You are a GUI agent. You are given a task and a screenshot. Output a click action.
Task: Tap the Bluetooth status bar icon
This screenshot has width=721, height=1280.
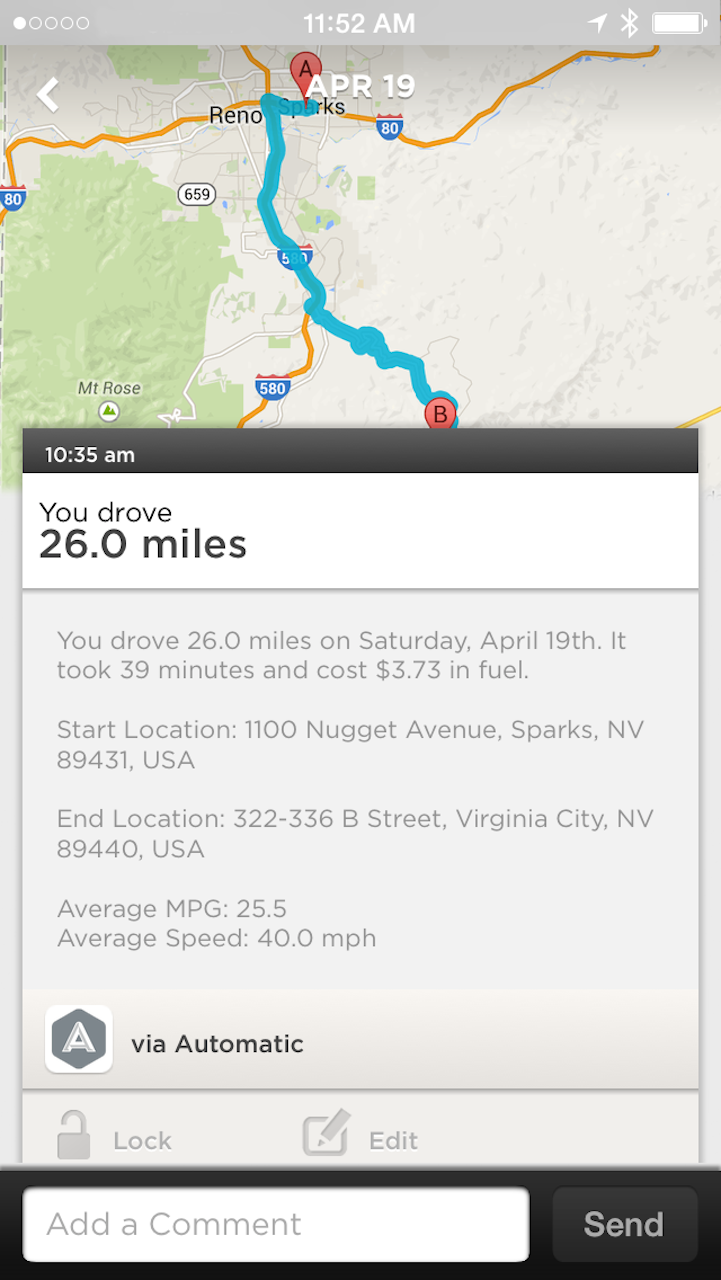[628, 23]
